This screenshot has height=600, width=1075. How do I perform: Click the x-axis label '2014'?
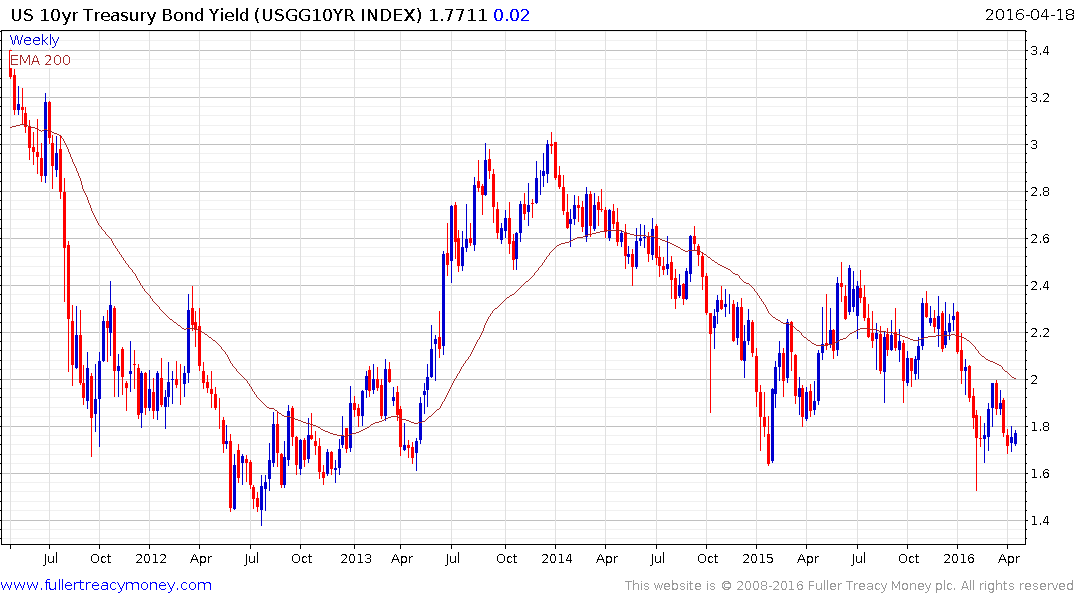(x=556, y=558)
